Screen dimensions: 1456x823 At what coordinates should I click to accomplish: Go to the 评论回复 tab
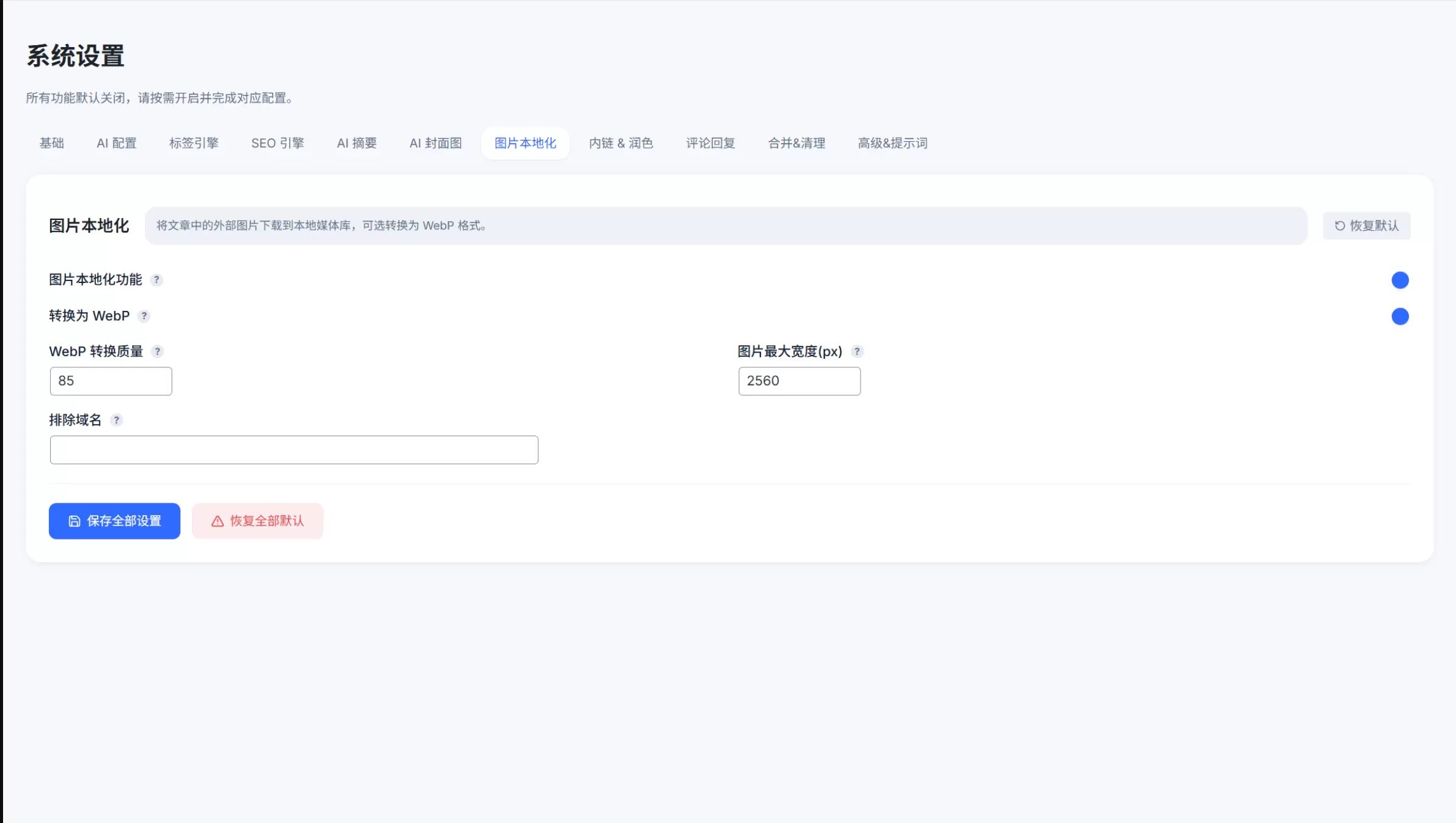tap(710, 143)
